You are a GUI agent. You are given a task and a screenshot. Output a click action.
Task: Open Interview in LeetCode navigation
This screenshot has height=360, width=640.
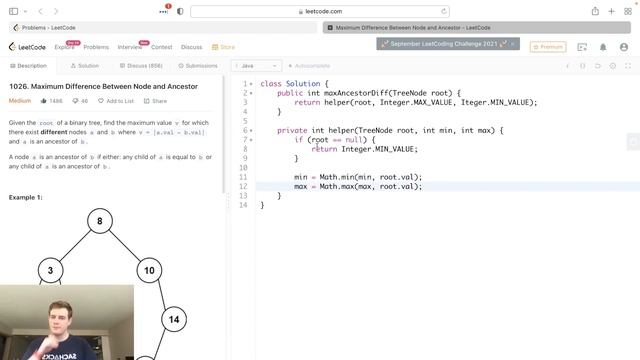tap(130, 47)
